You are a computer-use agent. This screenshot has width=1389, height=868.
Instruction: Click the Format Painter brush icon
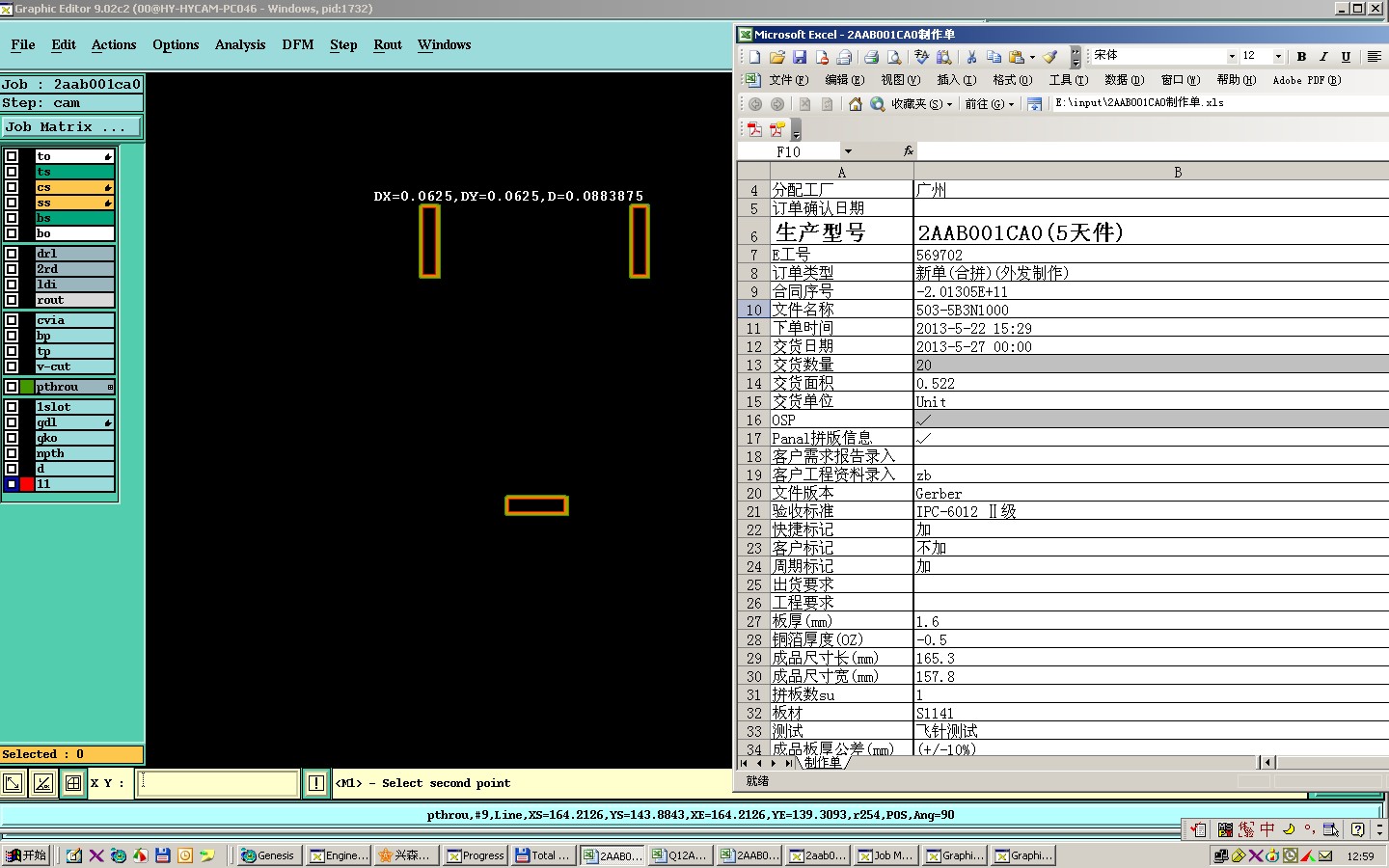click(1050, 57)
